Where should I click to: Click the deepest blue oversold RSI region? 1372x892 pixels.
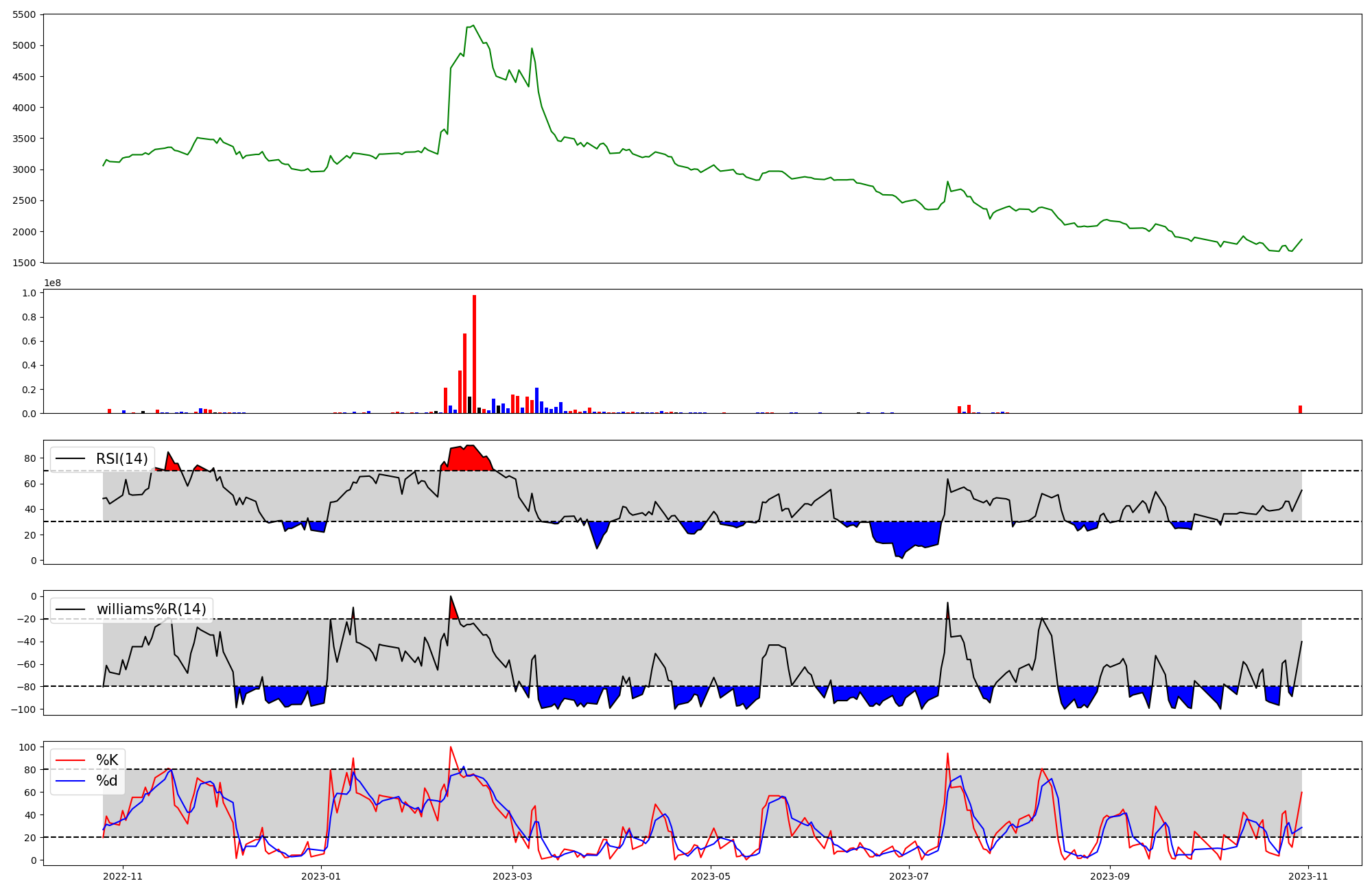tap(904, 535)
